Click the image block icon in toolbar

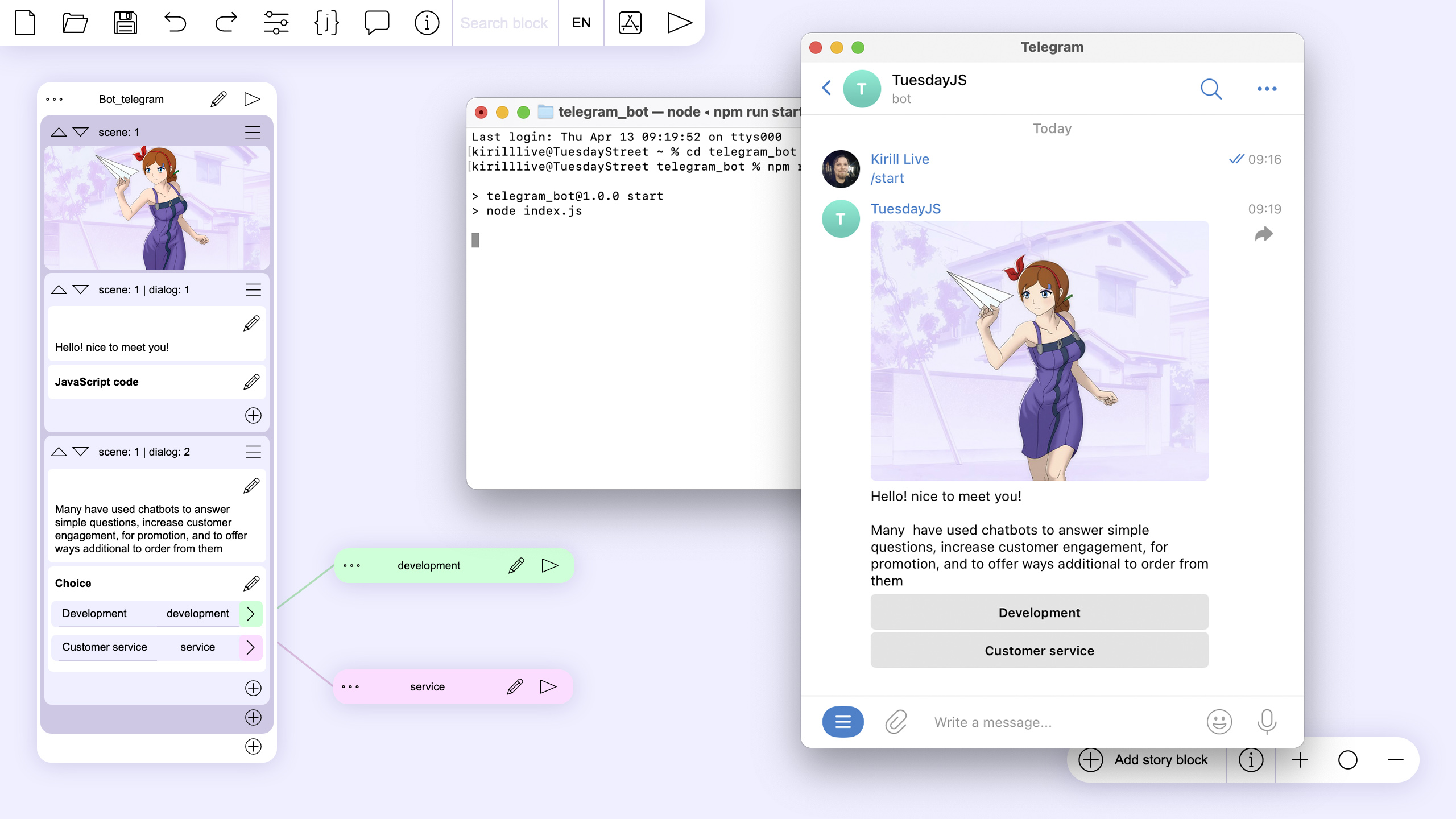tap(629, 22)
